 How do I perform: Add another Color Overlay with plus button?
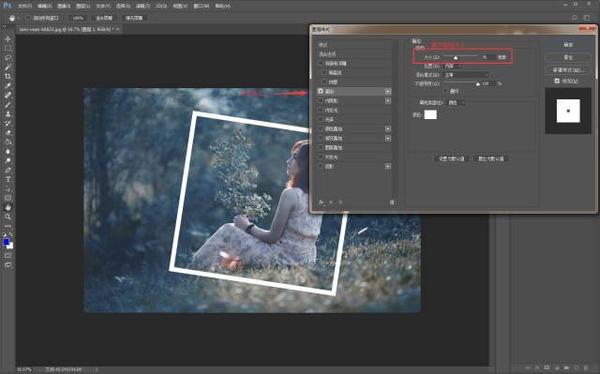click(388, 129)
